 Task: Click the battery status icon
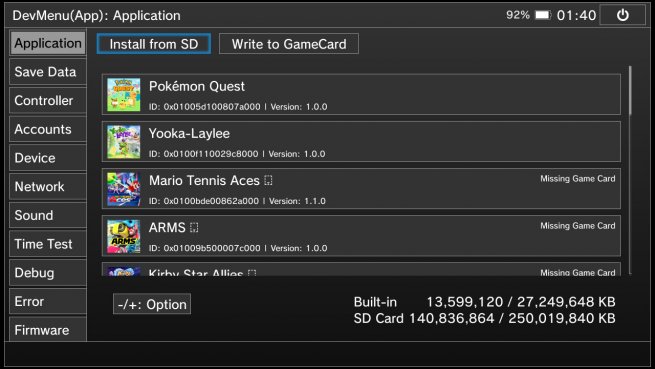point(543,15)
